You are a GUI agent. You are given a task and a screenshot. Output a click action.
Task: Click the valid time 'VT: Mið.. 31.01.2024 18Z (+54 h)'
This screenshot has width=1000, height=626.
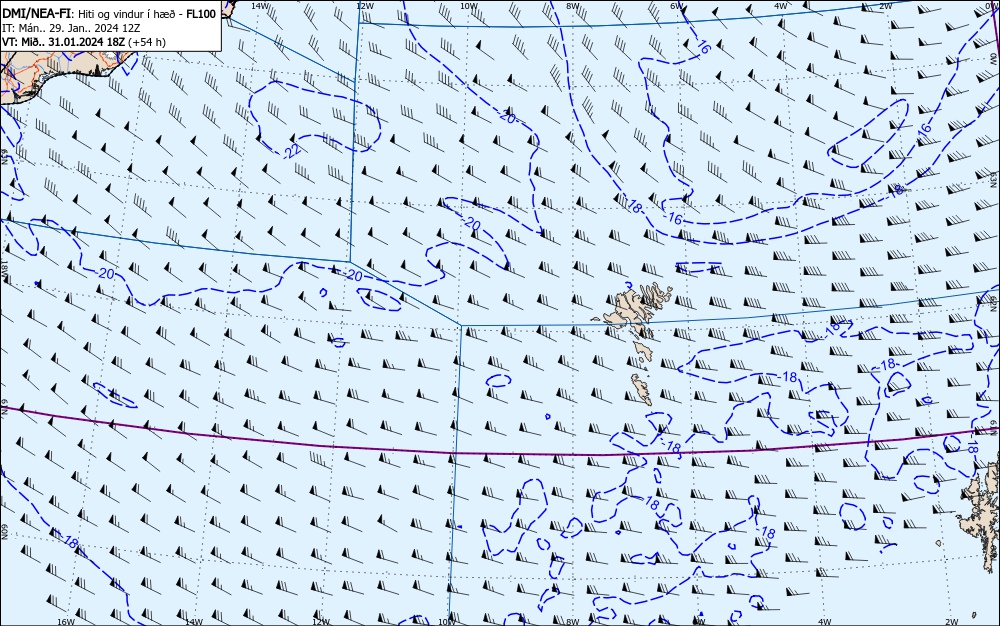point(84,42)
